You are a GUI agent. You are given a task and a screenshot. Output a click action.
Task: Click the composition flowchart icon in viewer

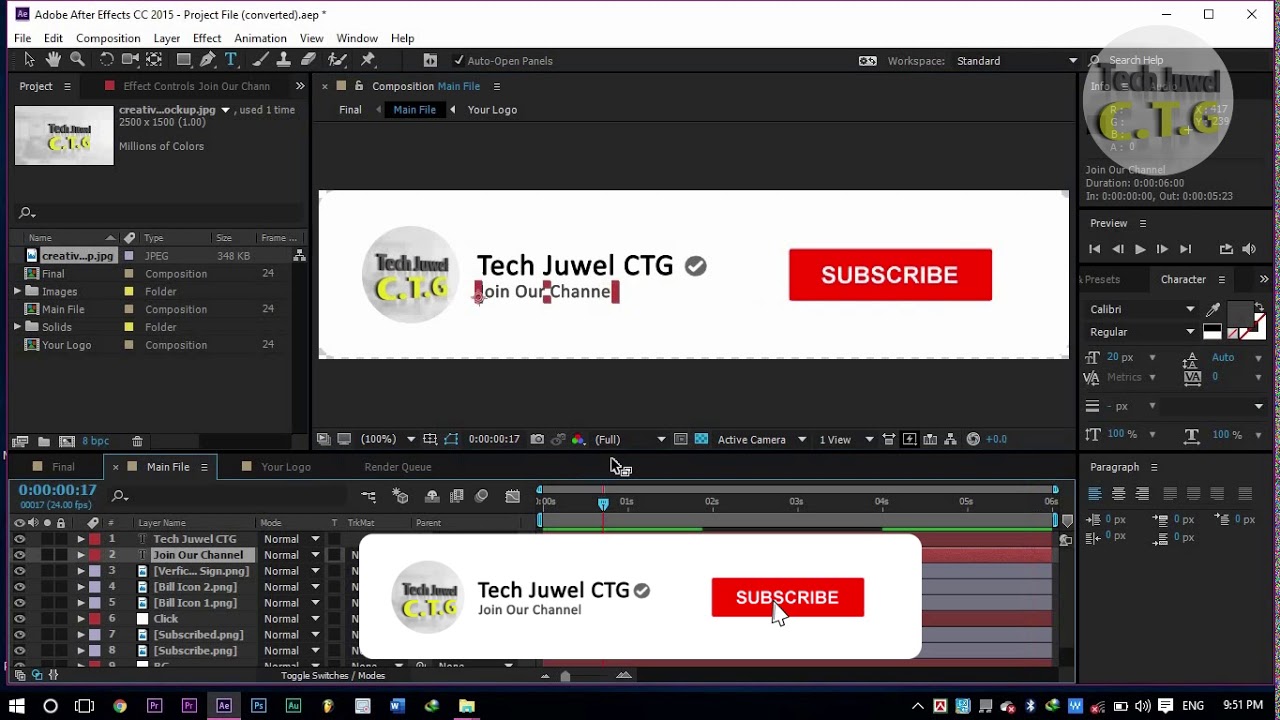[950, 439]
